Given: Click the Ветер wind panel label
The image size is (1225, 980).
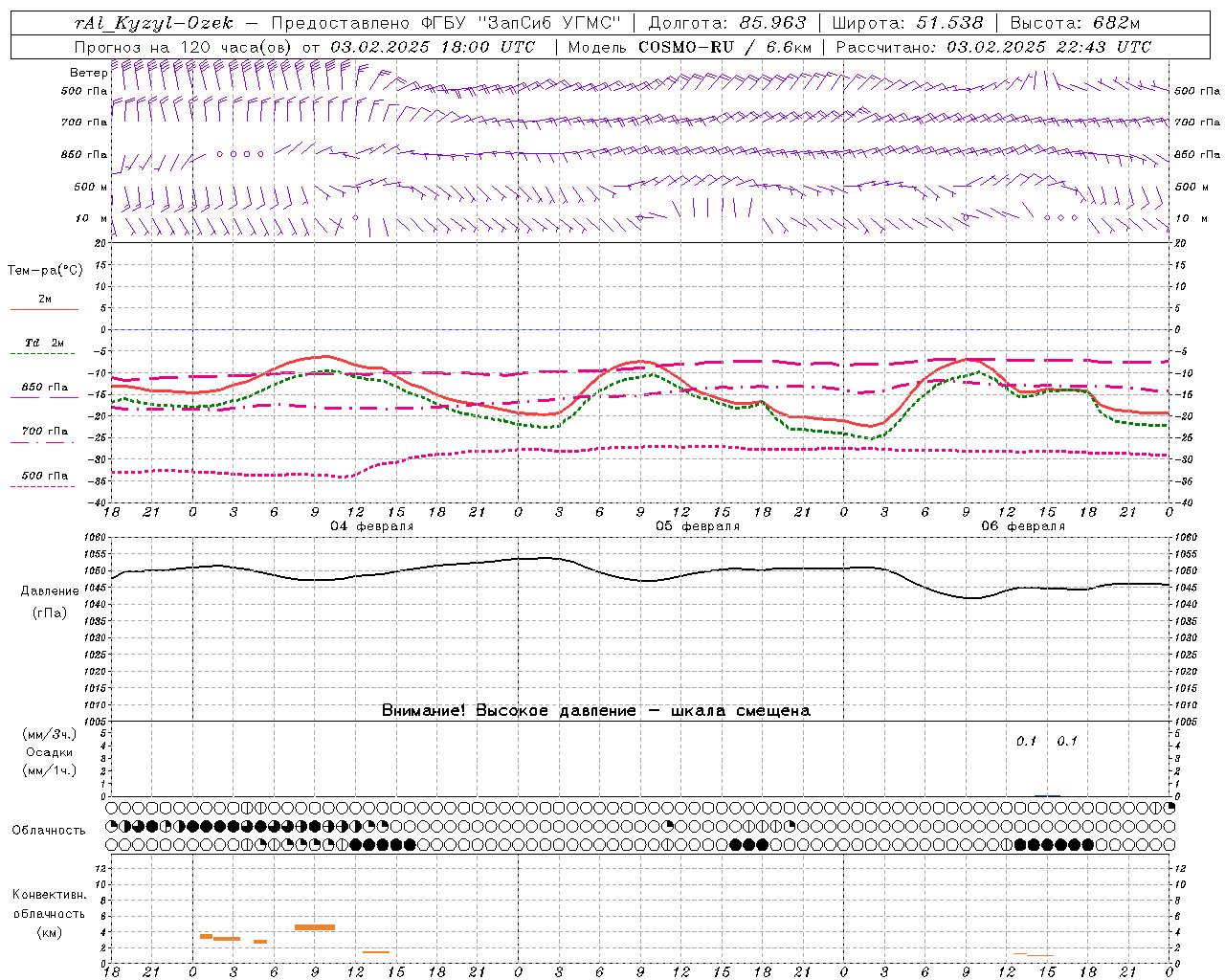Looking at the screenshot, I should (89, 73).
